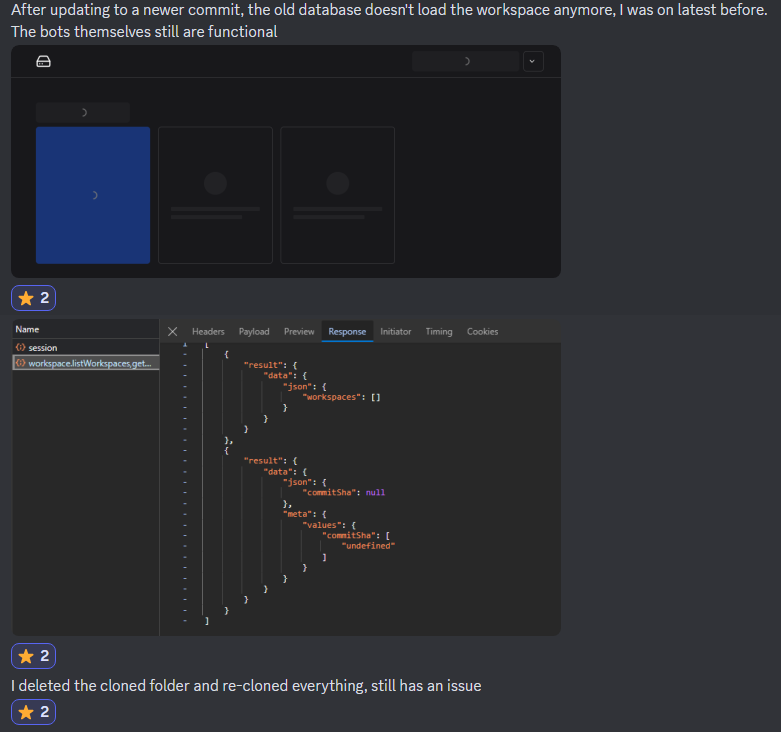Open the Initiator tab
This screenshot has height=732, width=781.
pos(395,332)
